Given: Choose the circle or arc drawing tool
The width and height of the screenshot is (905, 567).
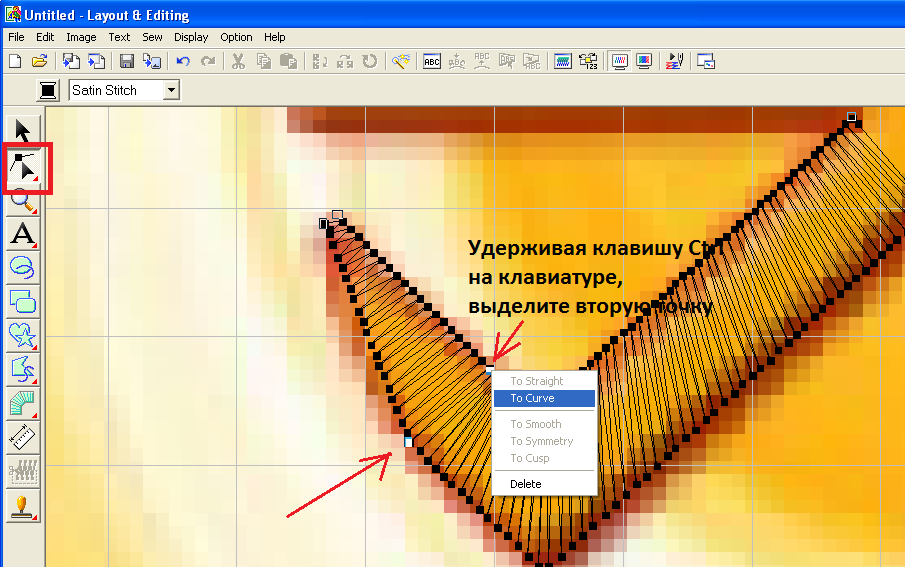Looking at the screenshot, I should point(22,268).
